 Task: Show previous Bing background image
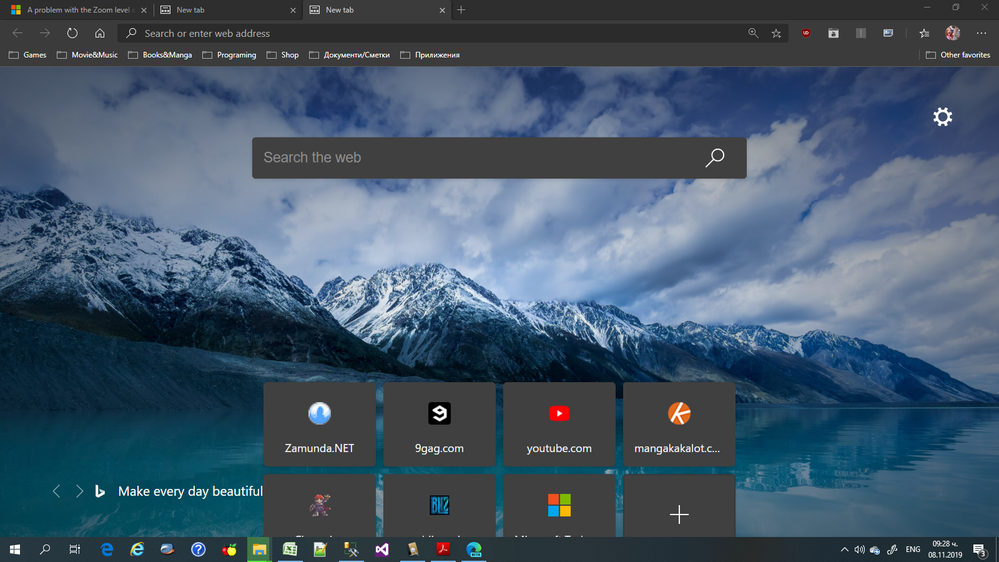[57, 491]
